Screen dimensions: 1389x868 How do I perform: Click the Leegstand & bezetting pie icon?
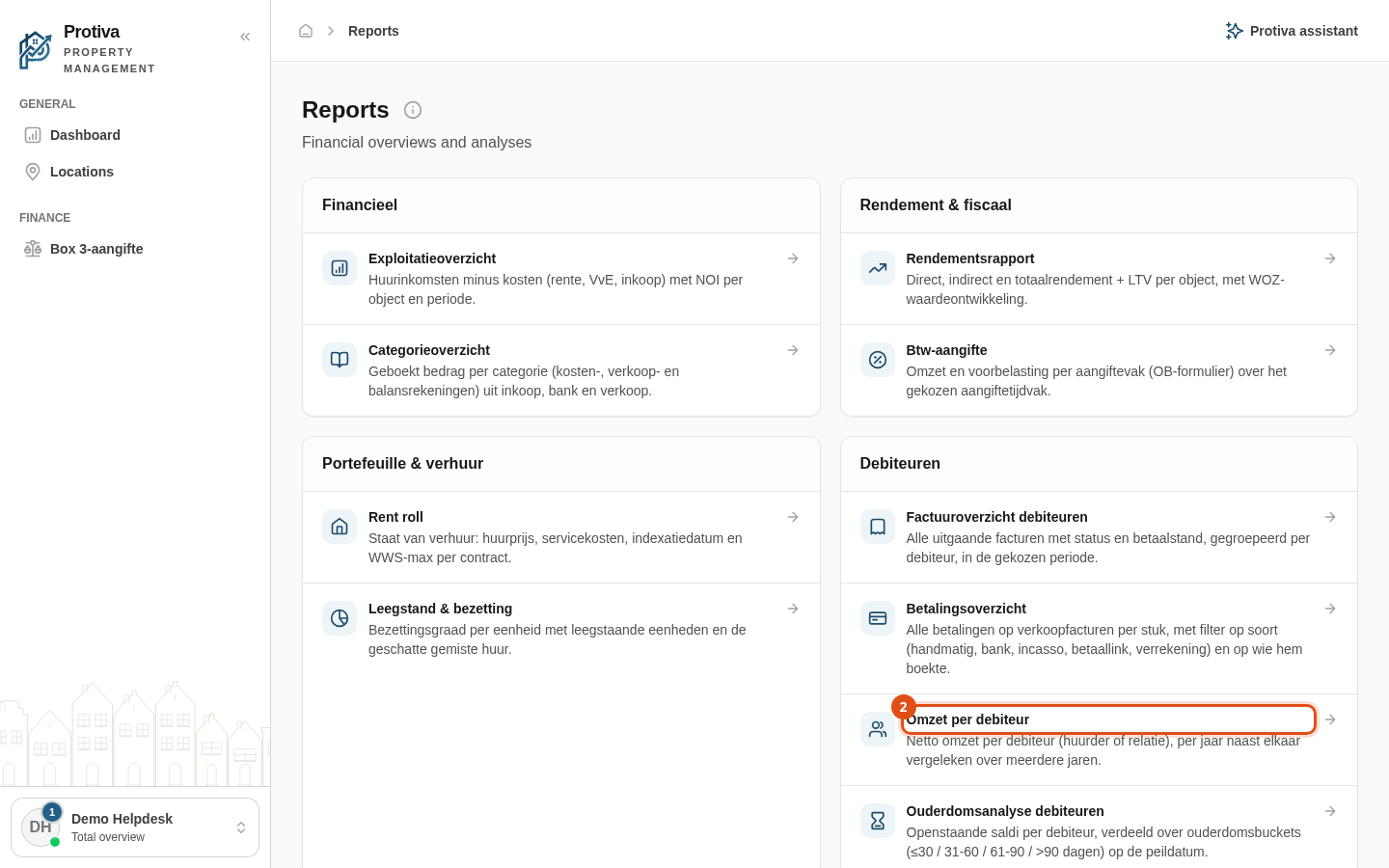tap(340, 618)
